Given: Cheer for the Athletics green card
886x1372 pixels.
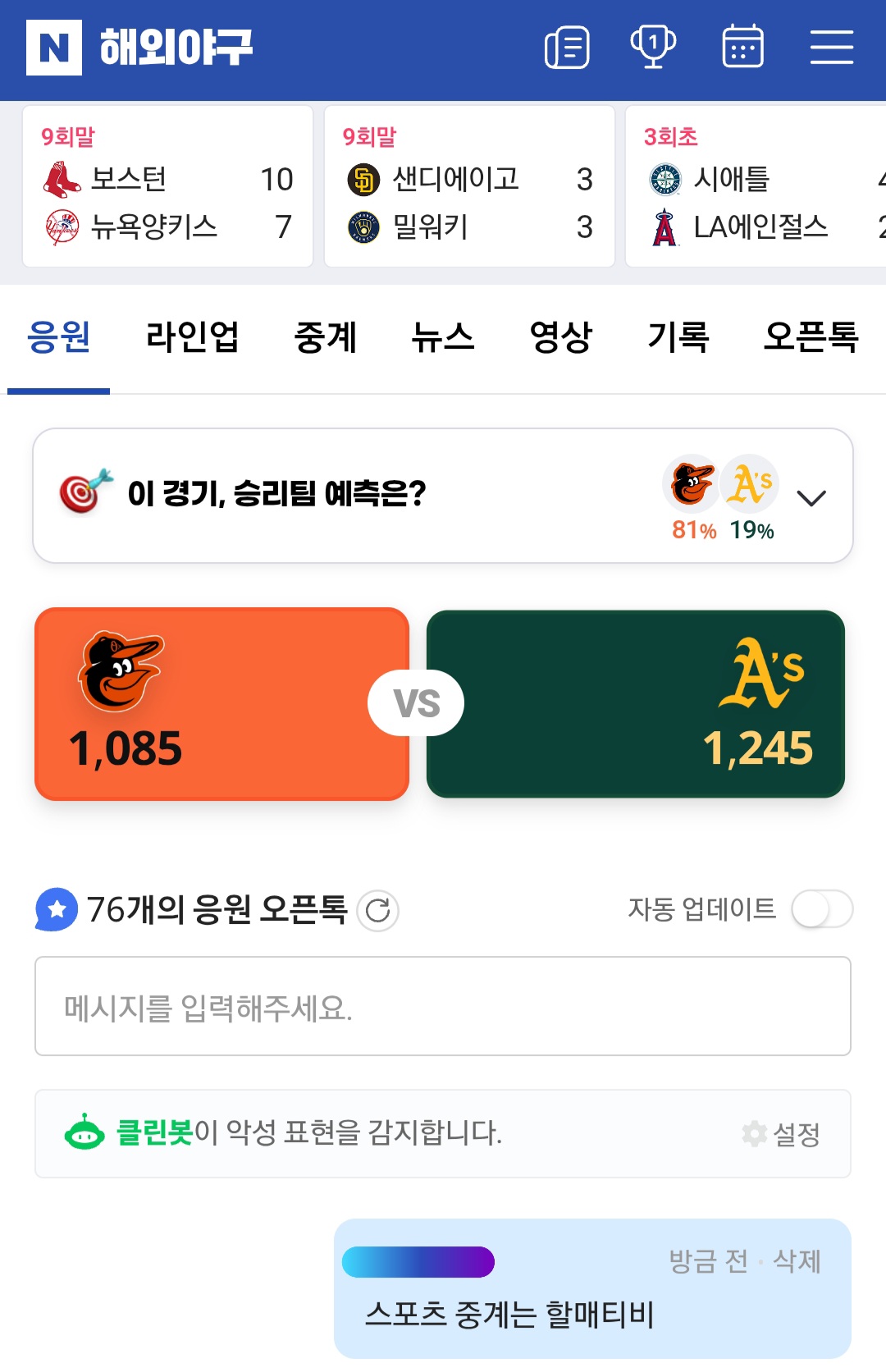Looking at the screenshot, I should click(x=636, y=704).
